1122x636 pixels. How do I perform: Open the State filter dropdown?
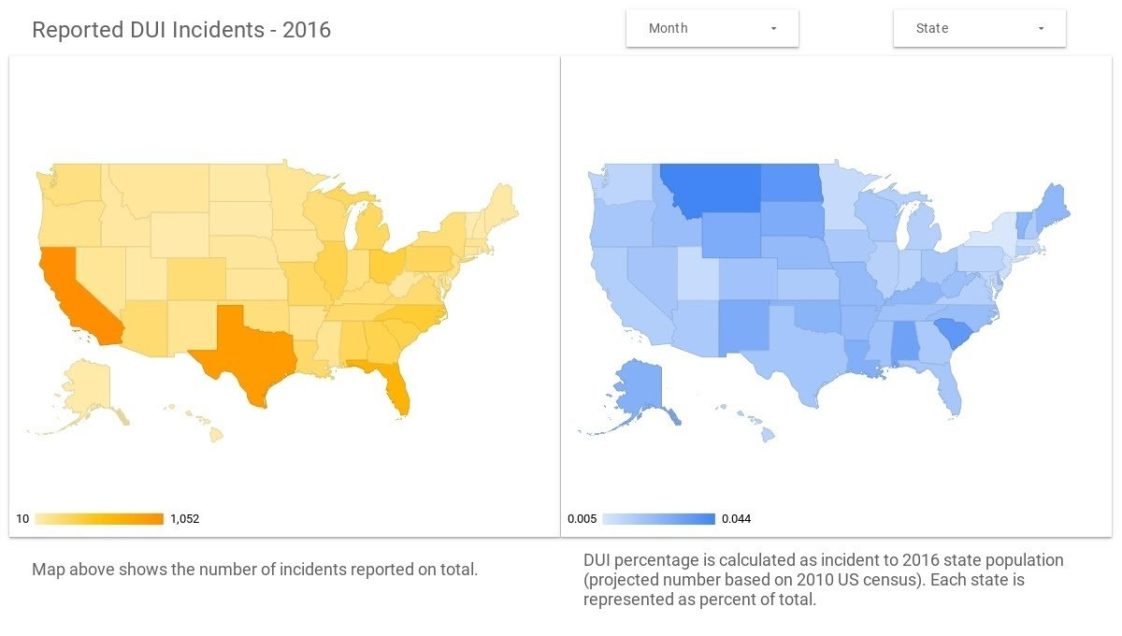(x=978, y=28)
